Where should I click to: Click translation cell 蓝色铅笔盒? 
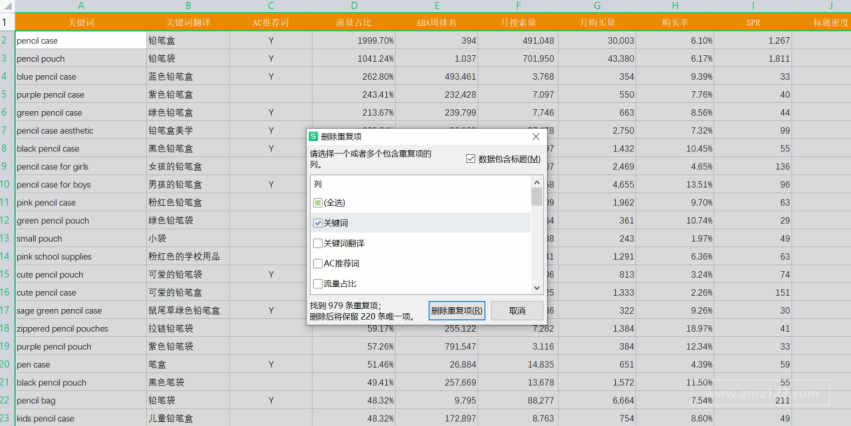(188, 77)
